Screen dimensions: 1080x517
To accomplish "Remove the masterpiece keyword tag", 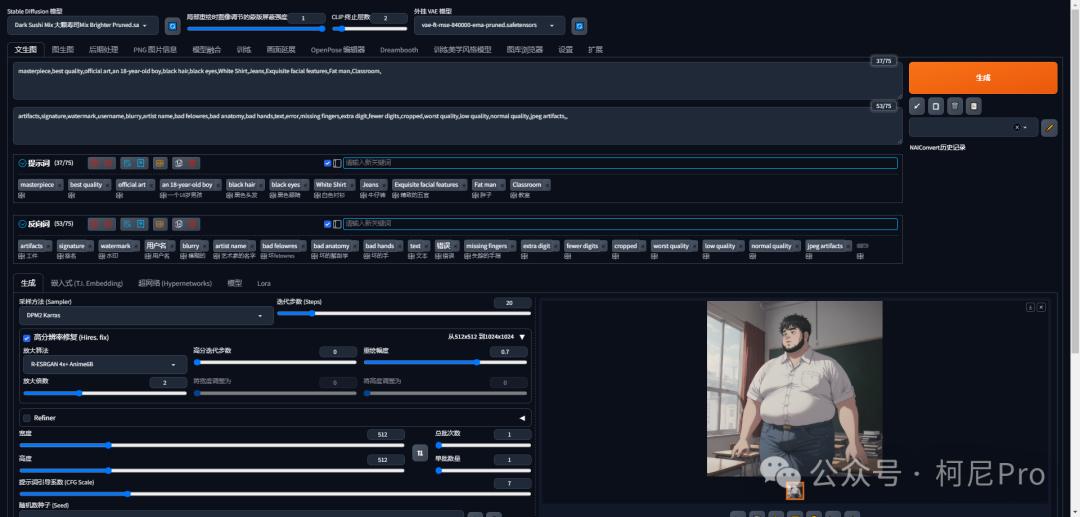I will pyautogui.click(x=59, y=185).
